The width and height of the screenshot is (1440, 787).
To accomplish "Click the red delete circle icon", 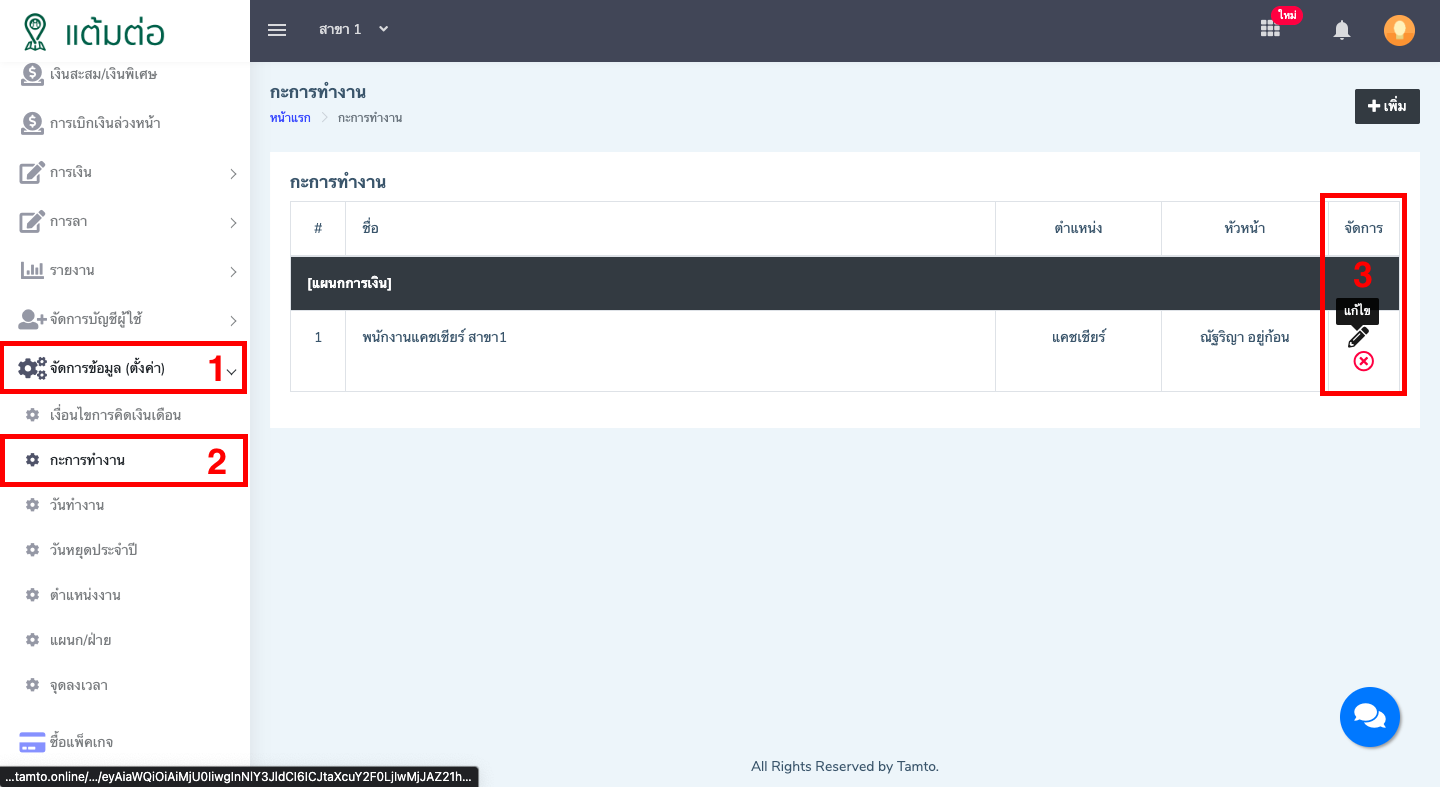I will tap(1363, 361).
